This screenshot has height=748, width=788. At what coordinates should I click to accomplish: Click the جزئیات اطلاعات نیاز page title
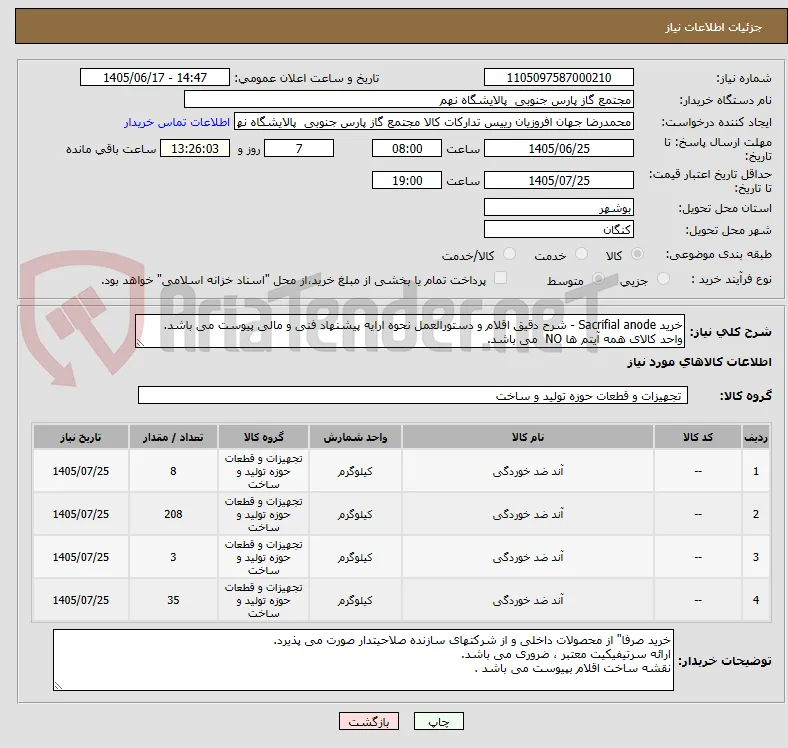tap(714, 27)
